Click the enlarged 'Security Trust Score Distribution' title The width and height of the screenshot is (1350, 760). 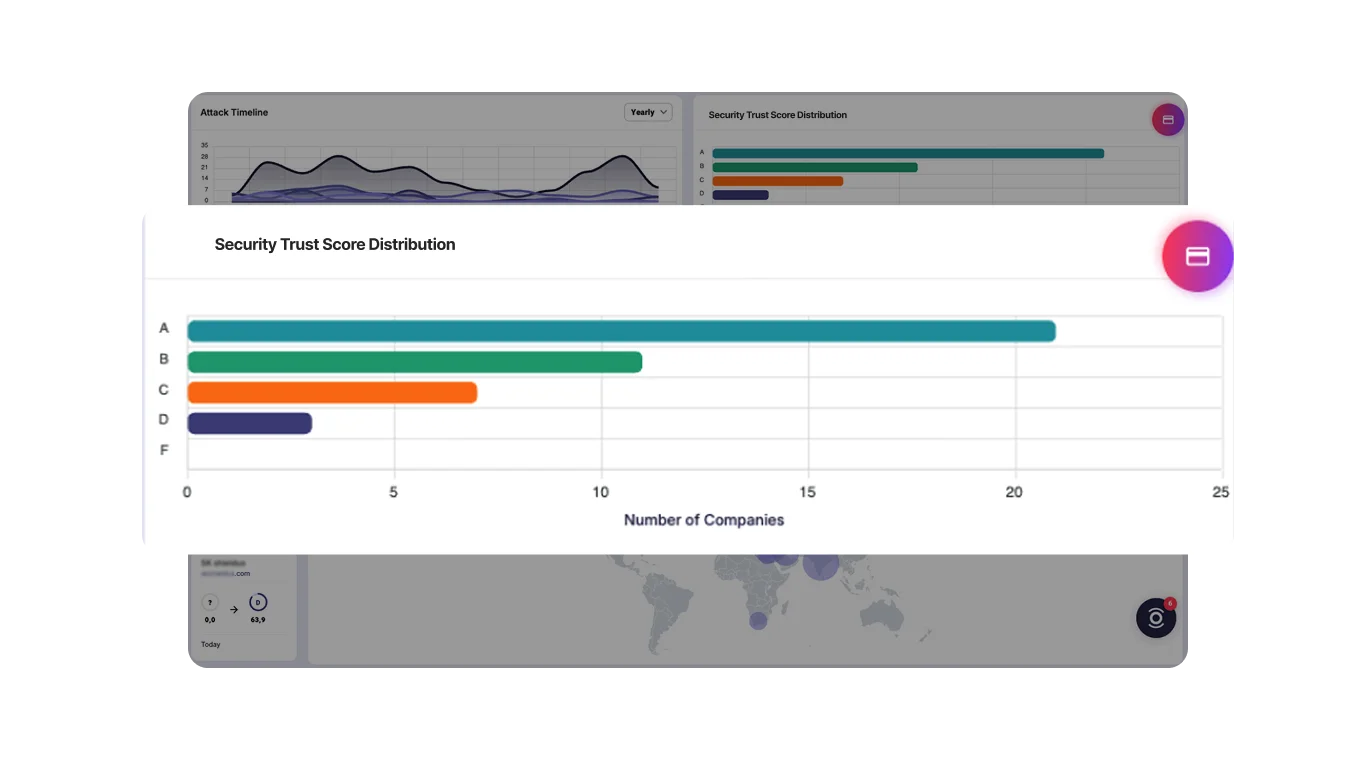[x=335, y=244]
